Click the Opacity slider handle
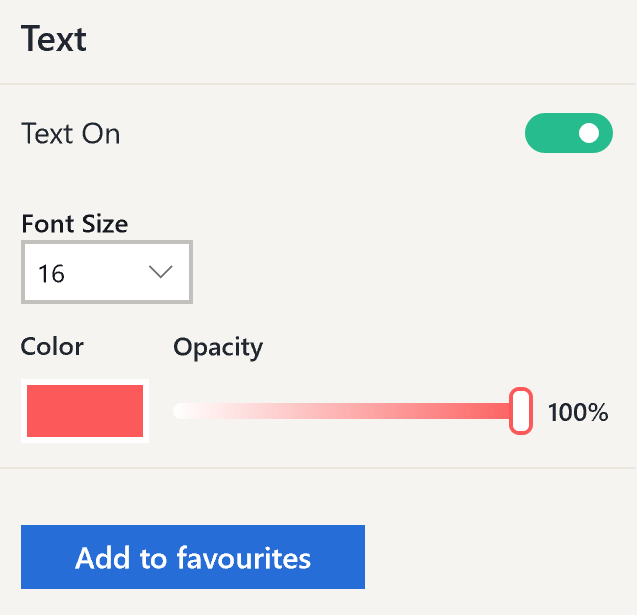 (520, 411)
